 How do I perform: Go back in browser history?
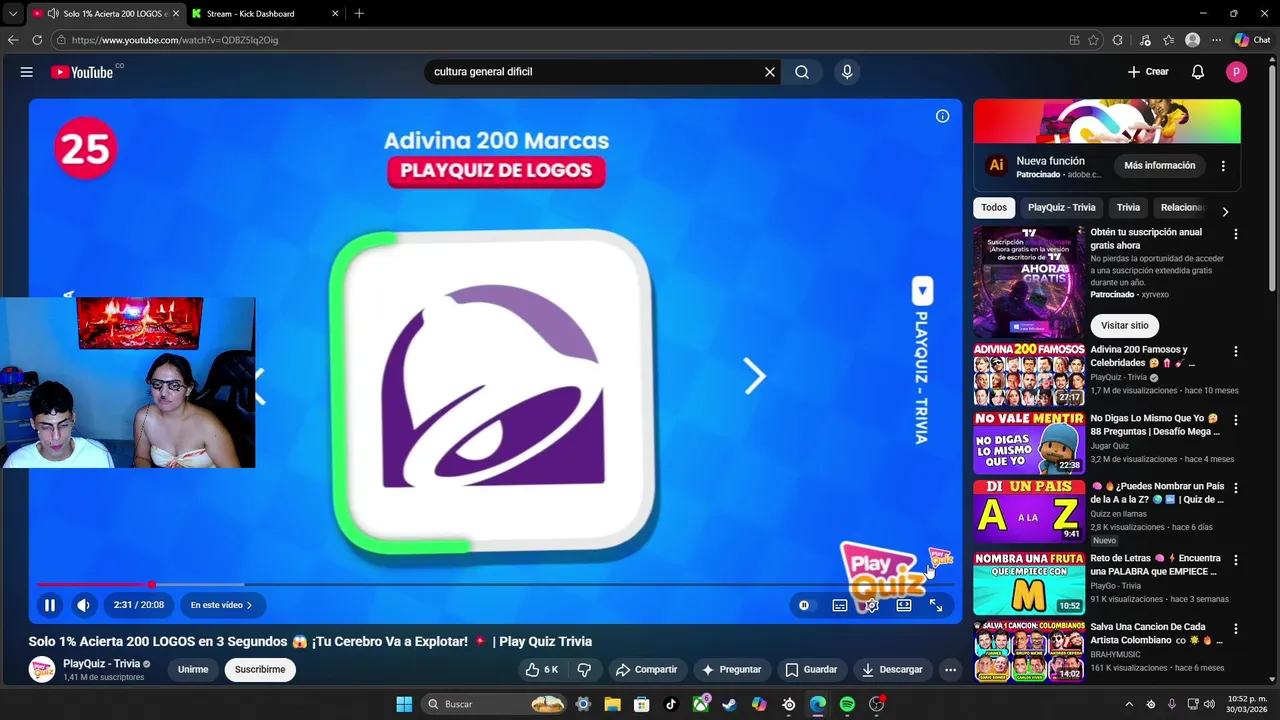(13, 40)
